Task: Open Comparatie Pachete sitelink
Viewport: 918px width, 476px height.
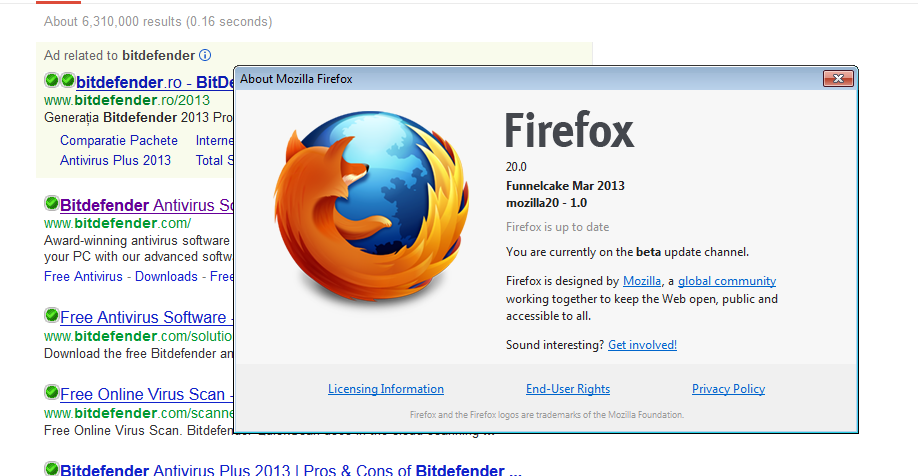Action: click(x=119, y=141)
